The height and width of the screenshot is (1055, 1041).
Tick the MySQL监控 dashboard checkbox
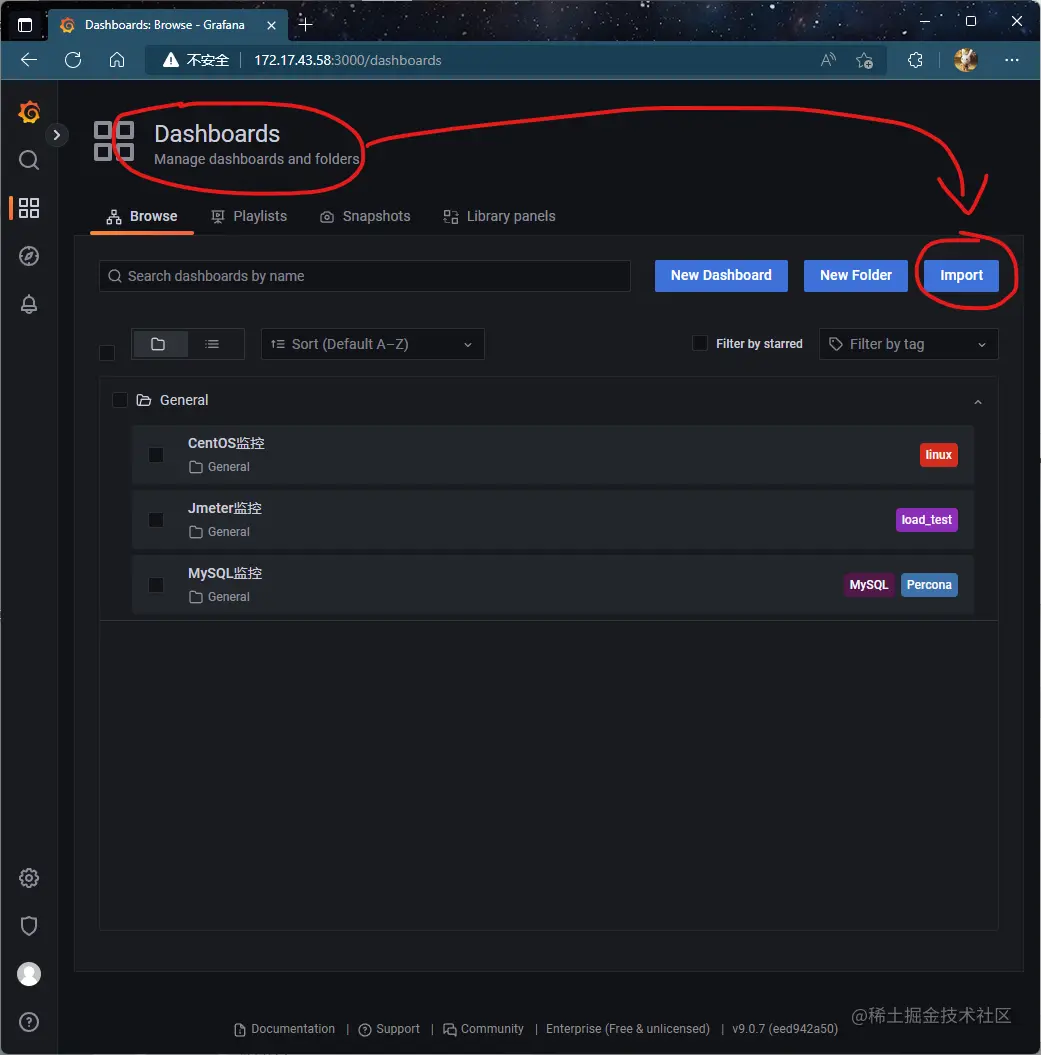pyautogui.click(x=156, y=585)
